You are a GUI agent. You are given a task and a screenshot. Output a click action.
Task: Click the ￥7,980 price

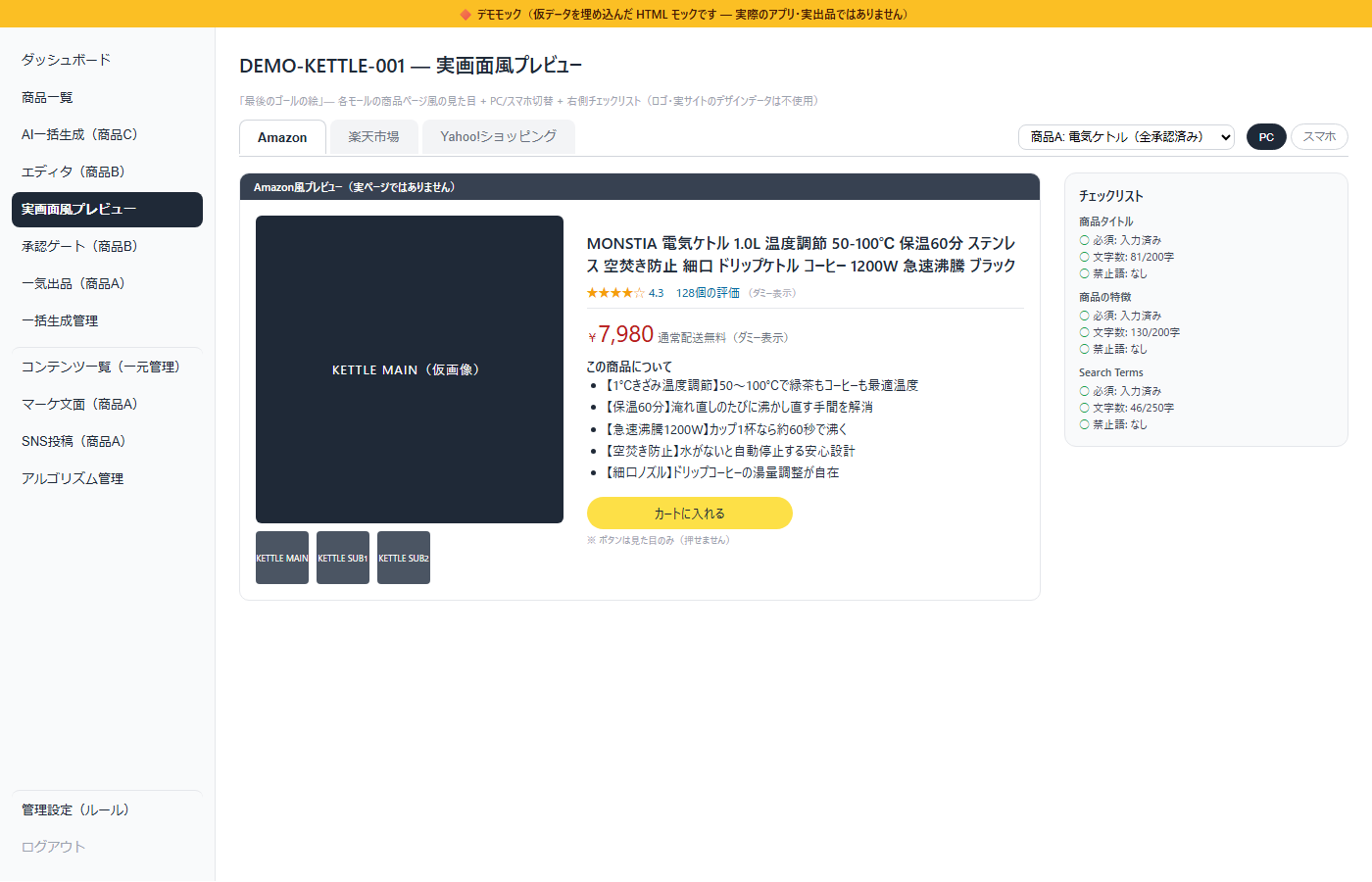(620, 335)
